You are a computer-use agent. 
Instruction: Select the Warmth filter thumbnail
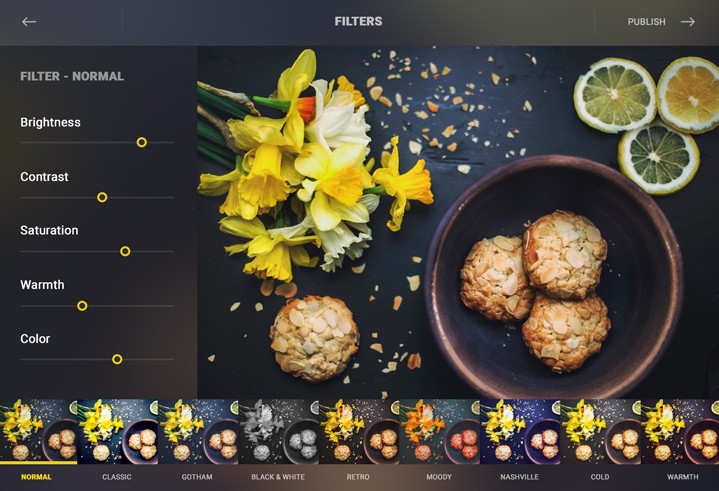(680, 431)
